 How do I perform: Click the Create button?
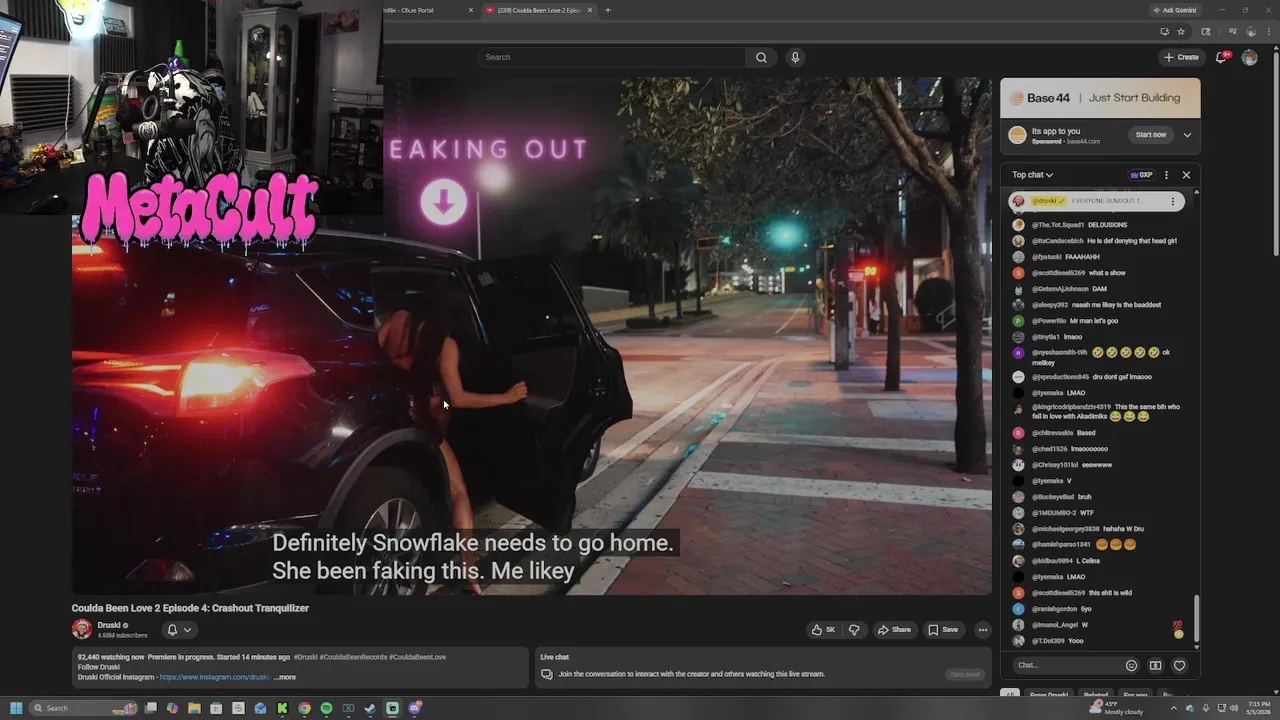1181,57
